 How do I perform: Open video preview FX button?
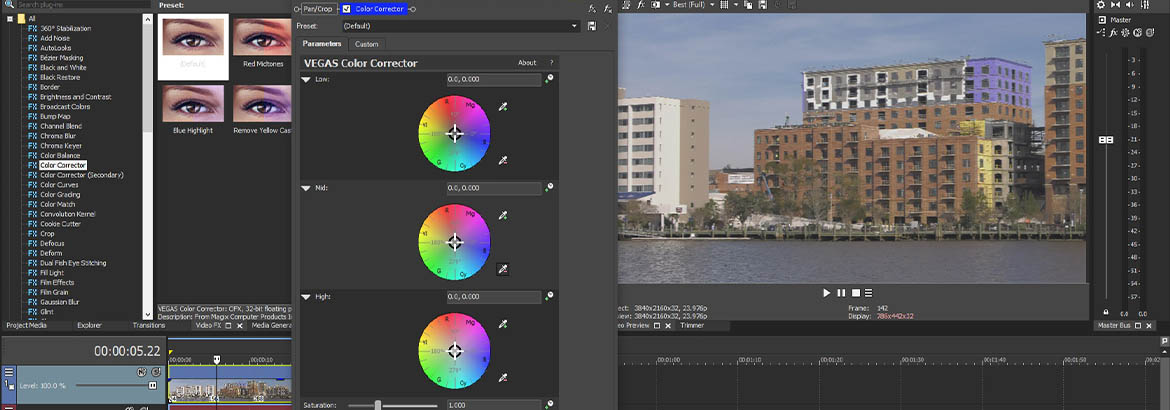[x=641, y=4]
